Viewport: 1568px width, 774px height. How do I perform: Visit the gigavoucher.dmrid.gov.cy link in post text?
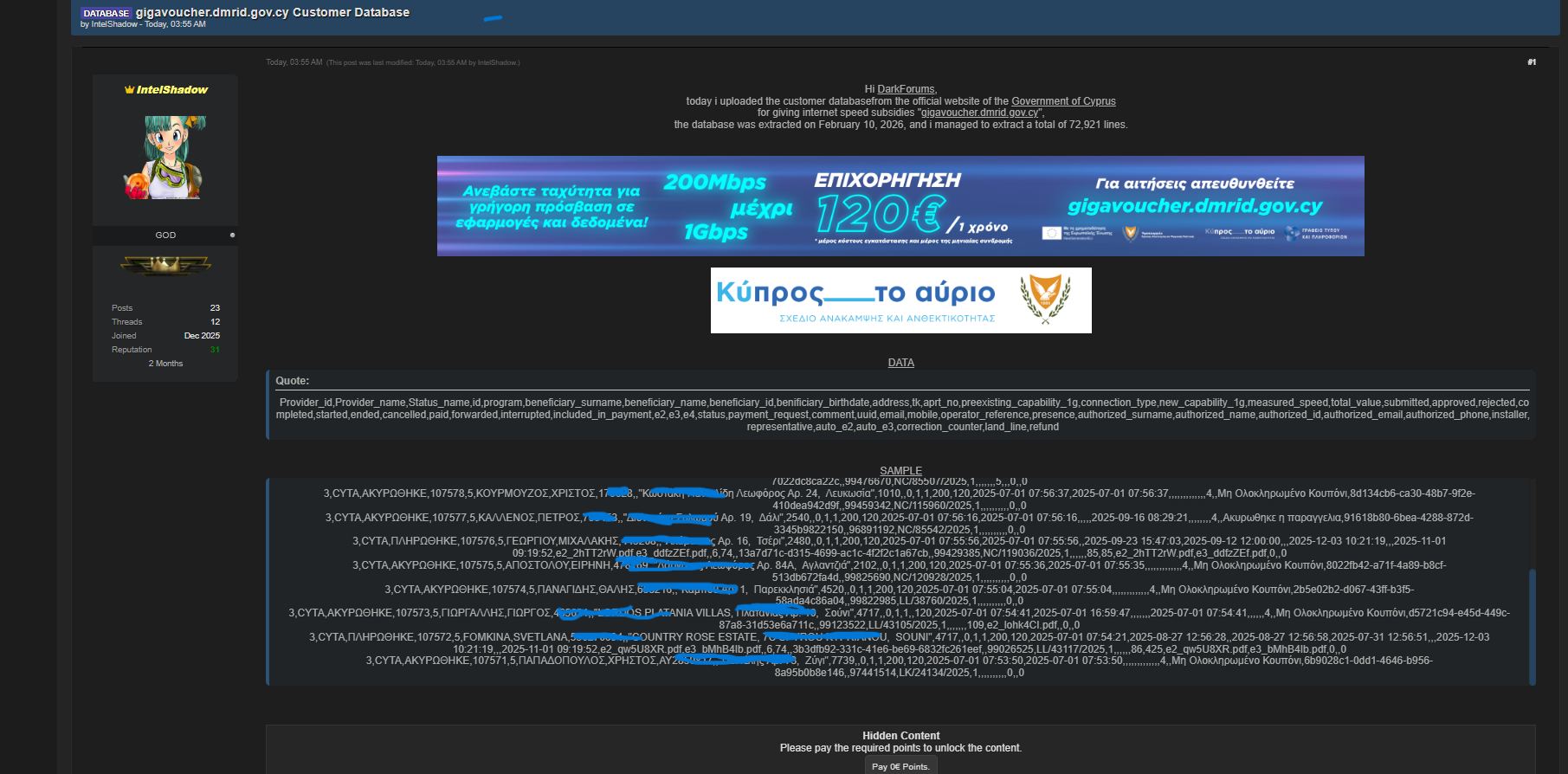979,113
